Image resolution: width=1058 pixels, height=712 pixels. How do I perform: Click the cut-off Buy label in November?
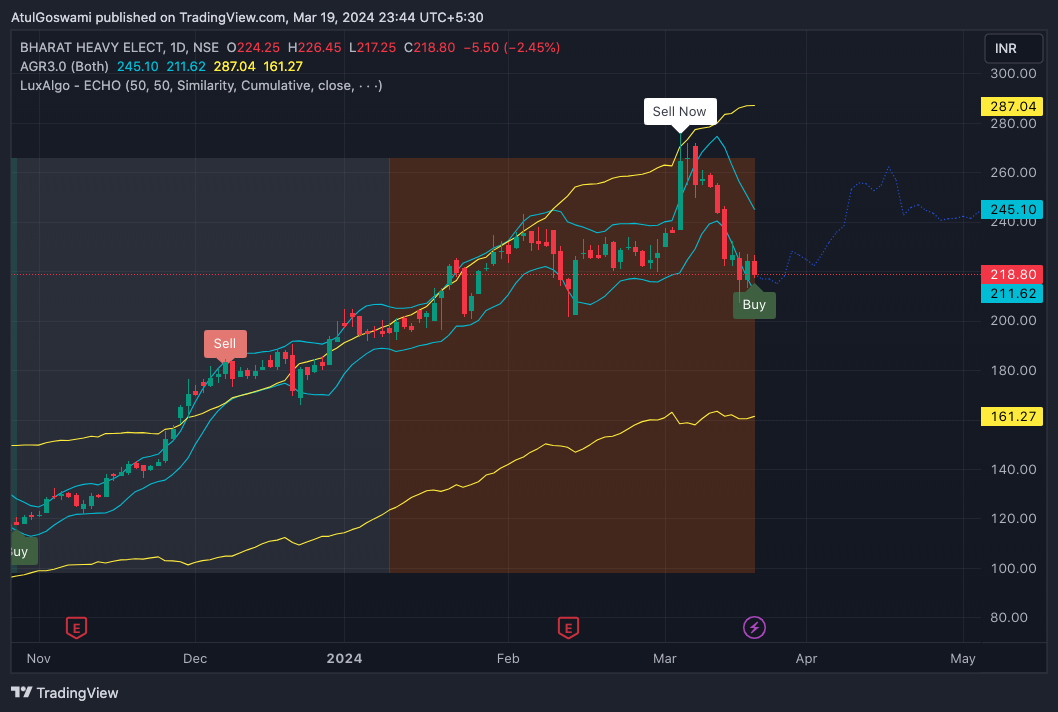tap(24, 551)
